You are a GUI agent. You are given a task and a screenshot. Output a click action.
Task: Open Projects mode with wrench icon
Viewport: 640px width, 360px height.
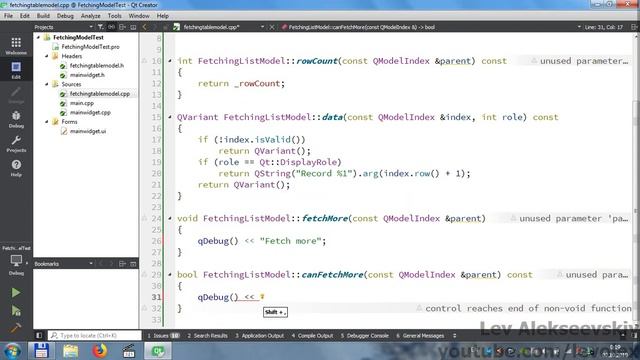[16, 143]
